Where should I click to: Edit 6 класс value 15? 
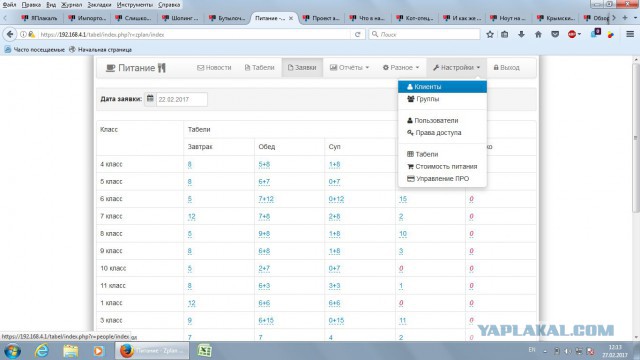[403, 199]
